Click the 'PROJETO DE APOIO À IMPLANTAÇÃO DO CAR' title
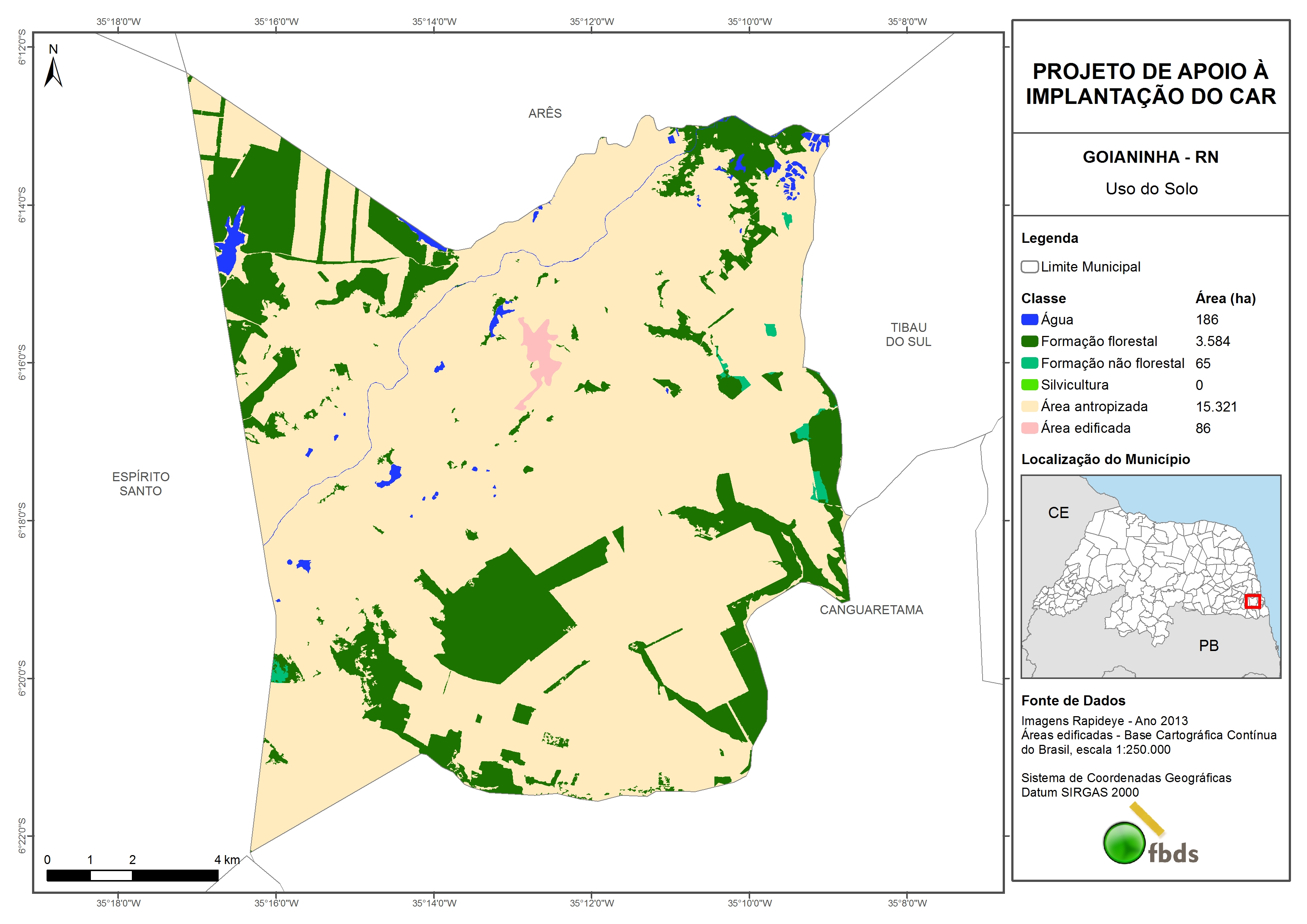 pos(1151,84)
